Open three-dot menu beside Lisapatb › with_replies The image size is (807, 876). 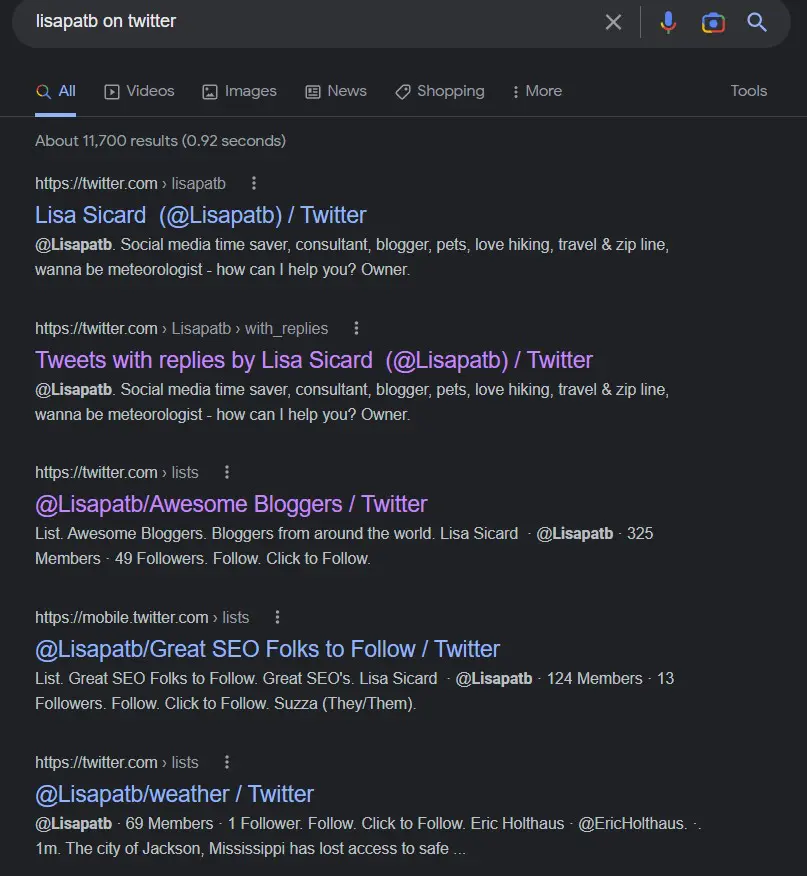click(356, 328)
